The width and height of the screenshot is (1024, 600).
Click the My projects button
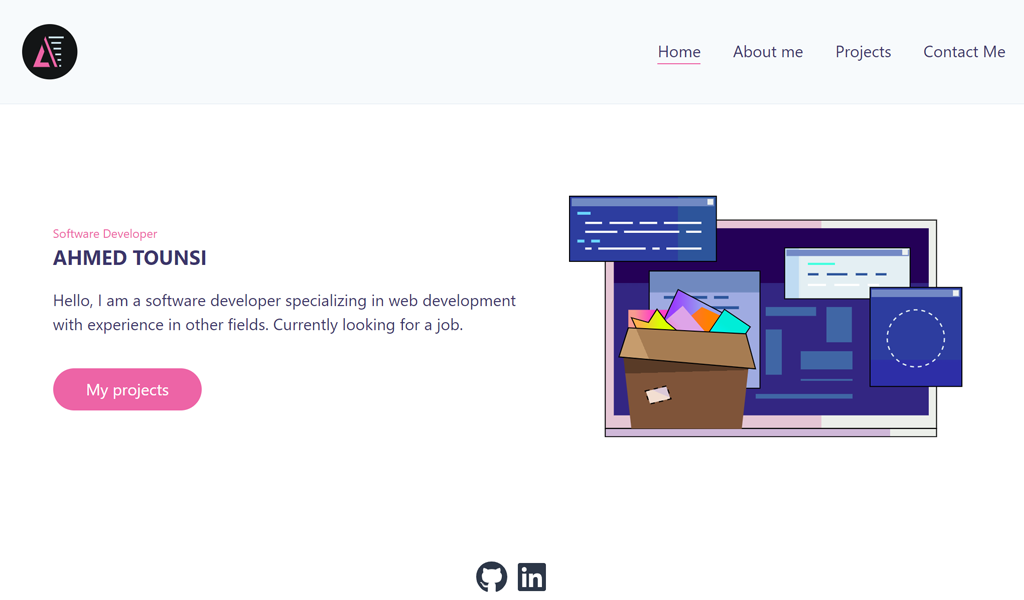click(x=127, y=390)
